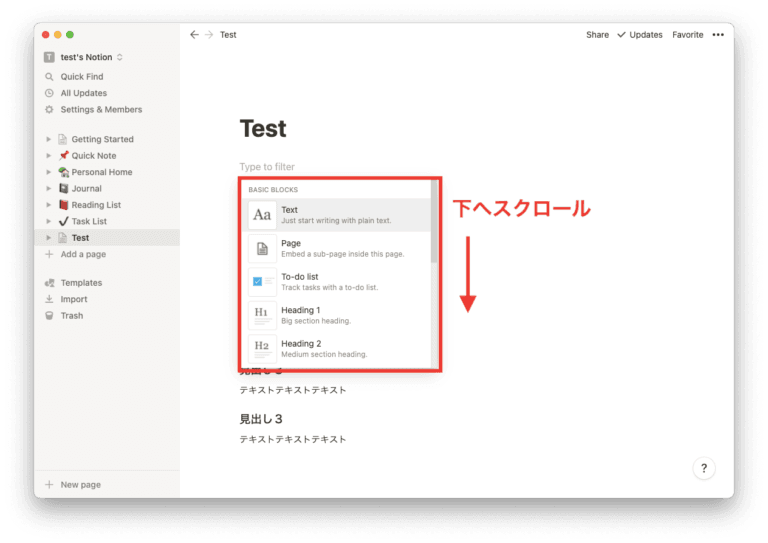
Task: Open the three-dot page options menu
Action: pyautogui.click(x=717, y=35)
